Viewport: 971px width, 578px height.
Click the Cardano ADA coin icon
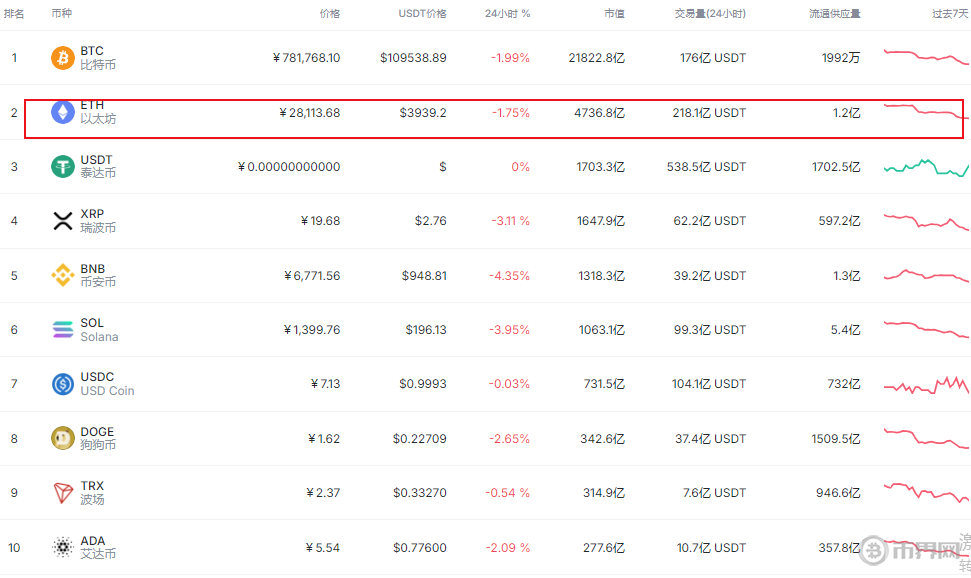click(63, 547)
